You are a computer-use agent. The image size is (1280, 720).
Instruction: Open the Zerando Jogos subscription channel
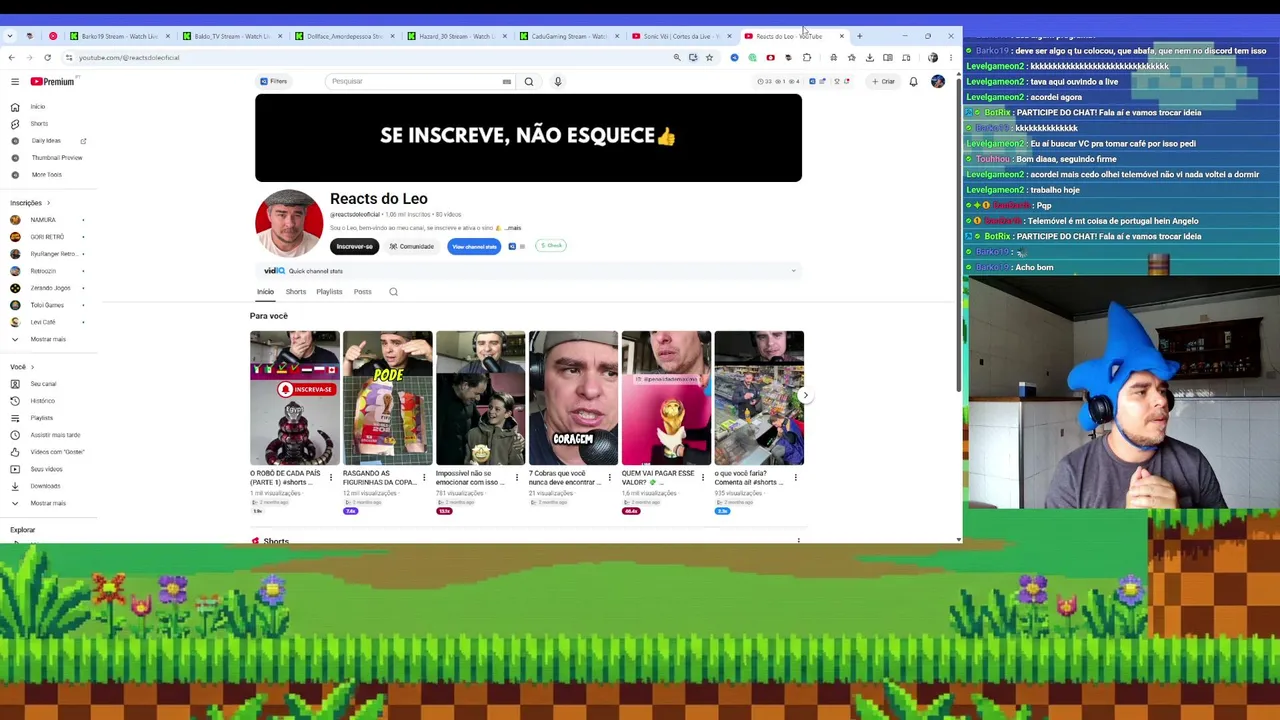click(x=50, y=288)
